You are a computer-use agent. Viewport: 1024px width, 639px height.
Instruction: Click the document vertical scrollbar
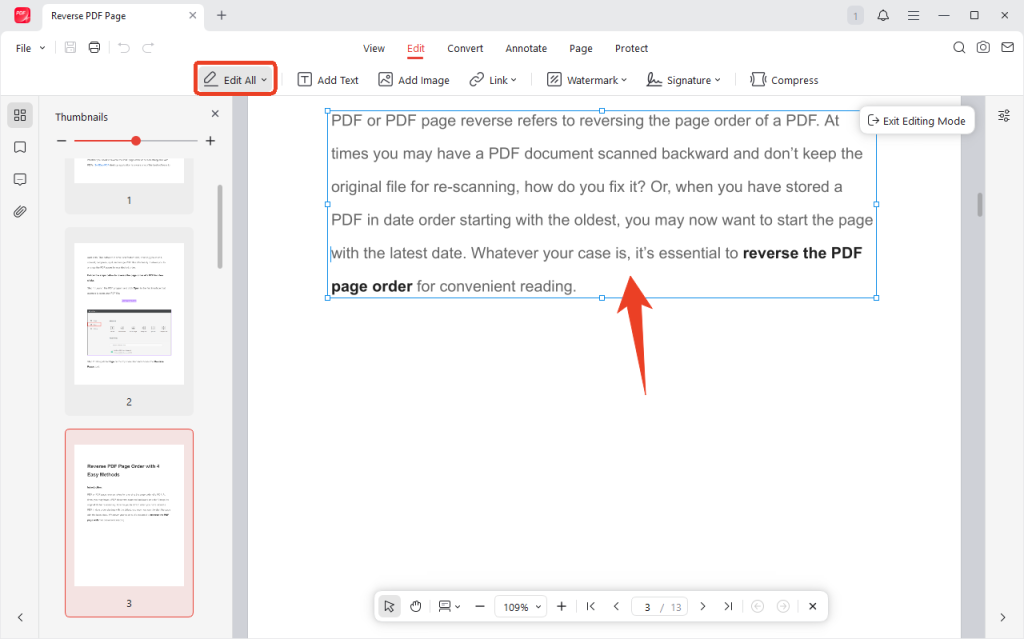980,205
